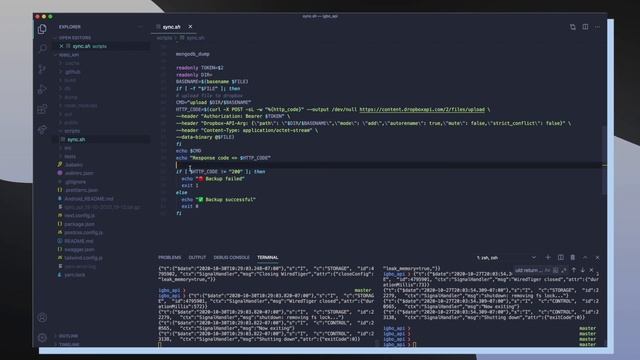Image resolution: width=640 pixels, height=360 pixels.
Task: Open package.json in explorer
Action: click(x=79, y=224)
